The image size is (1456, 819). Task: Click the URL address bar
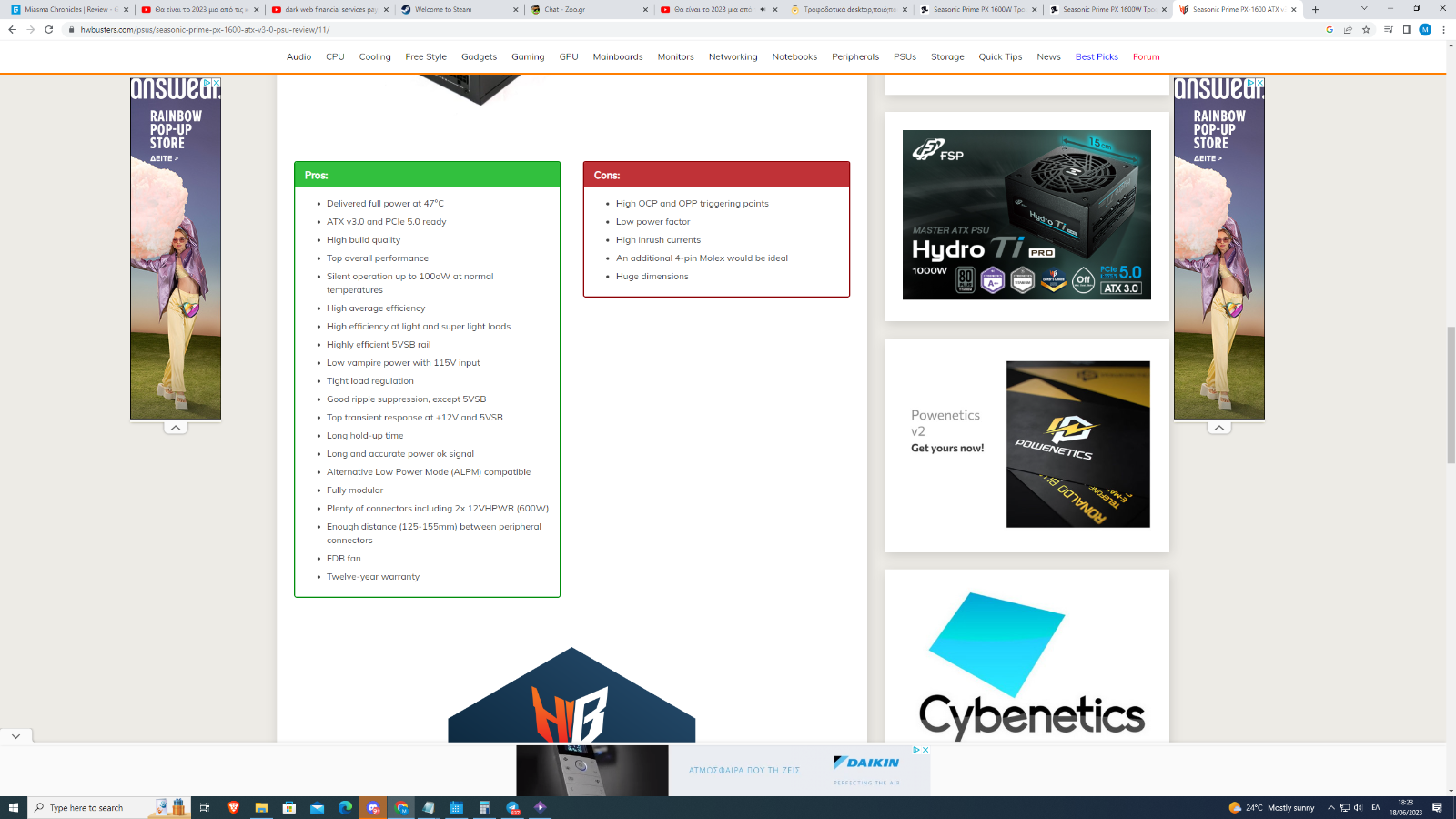click(x=692, y=29)
